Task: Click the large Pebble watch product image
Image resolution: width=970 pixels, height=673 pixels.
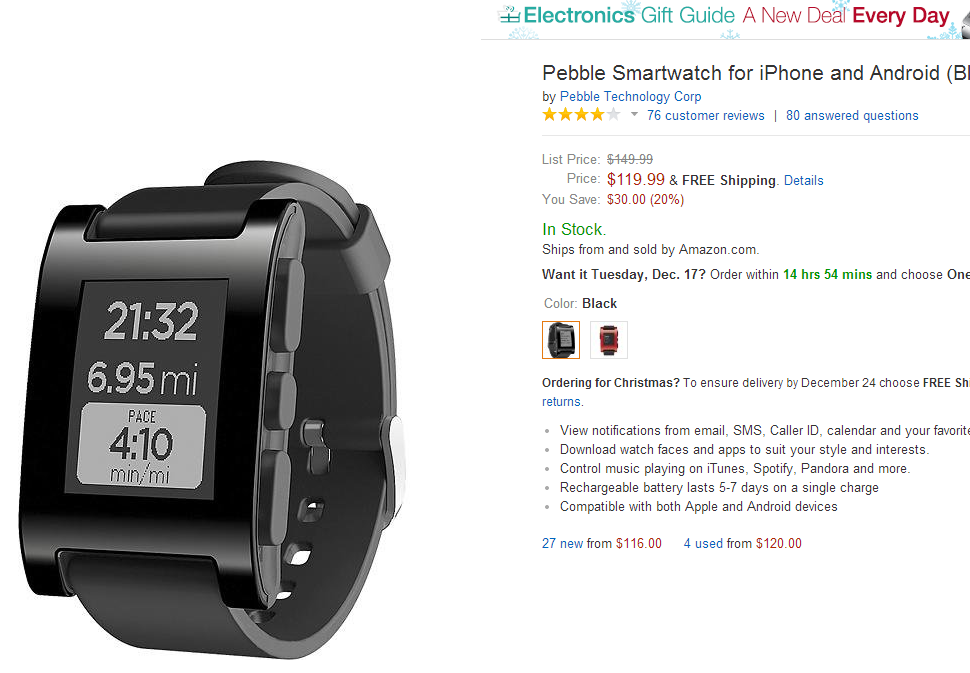Action: [x=210, y=408]
